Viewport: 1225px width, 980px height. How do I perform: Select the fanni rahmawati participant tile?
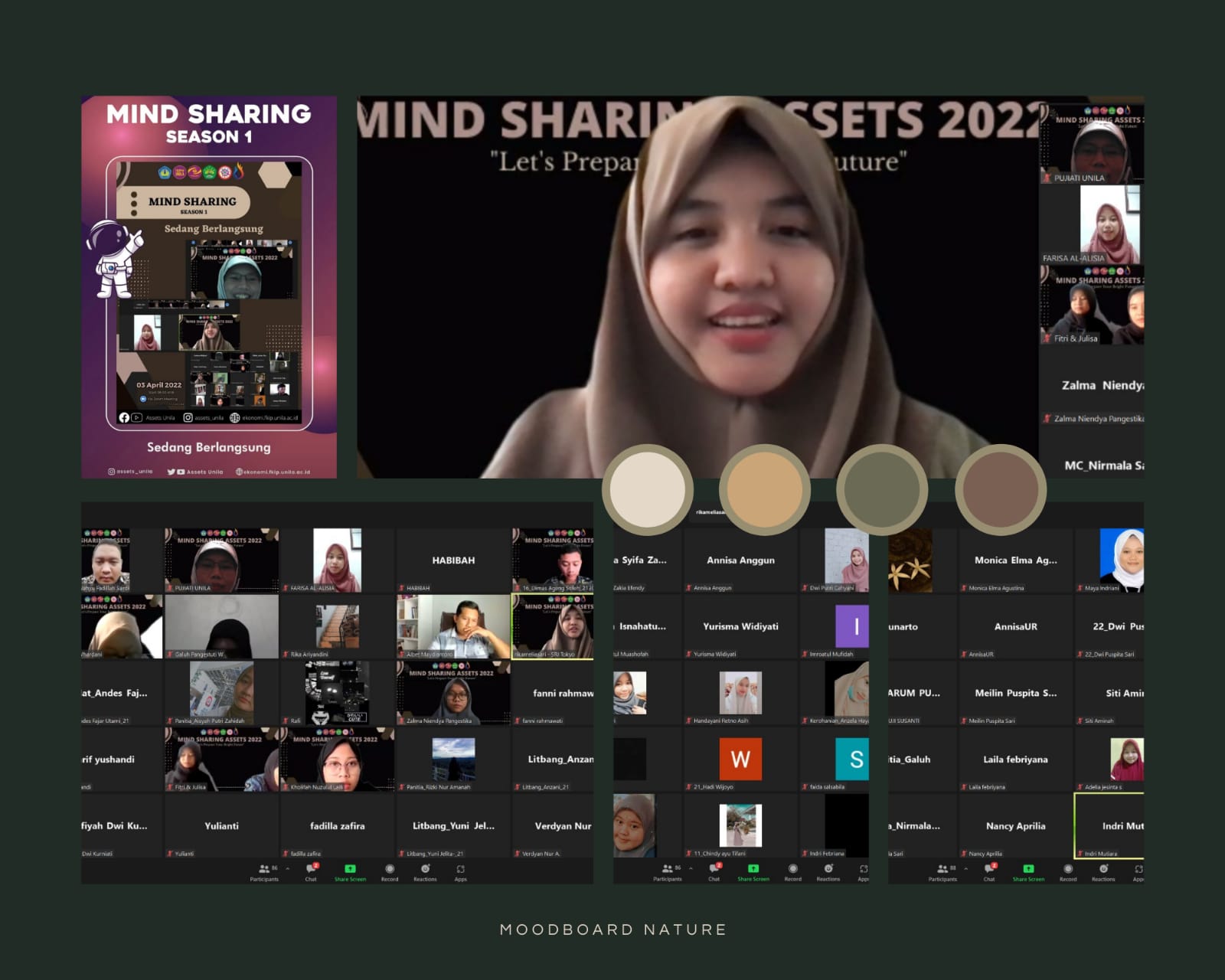(x=553, y=693)
